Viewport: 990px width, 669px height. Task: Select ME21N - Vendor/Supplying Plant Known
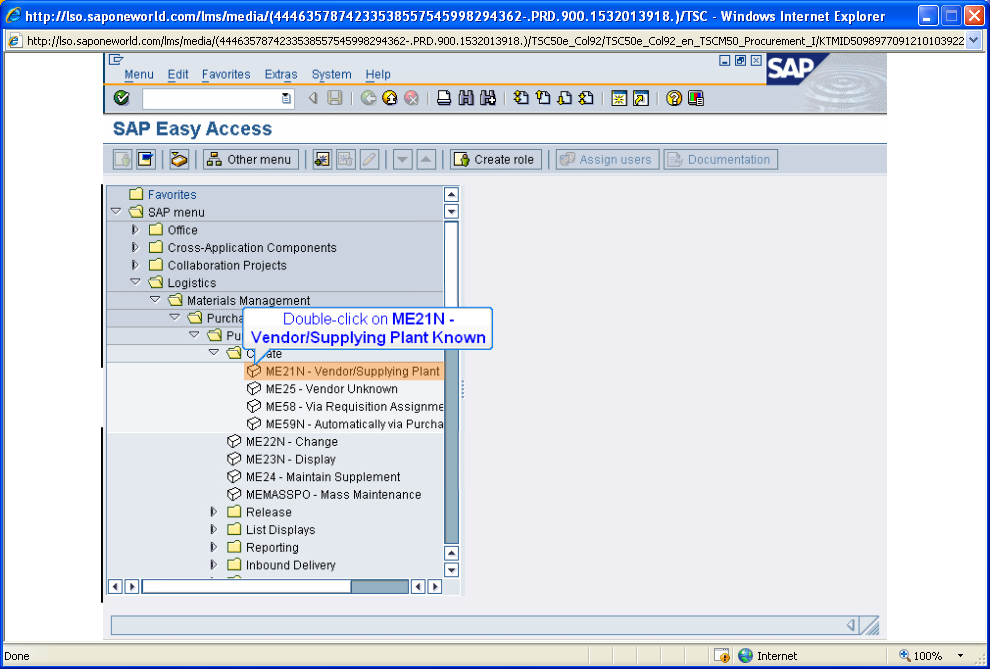pos(344,371)
